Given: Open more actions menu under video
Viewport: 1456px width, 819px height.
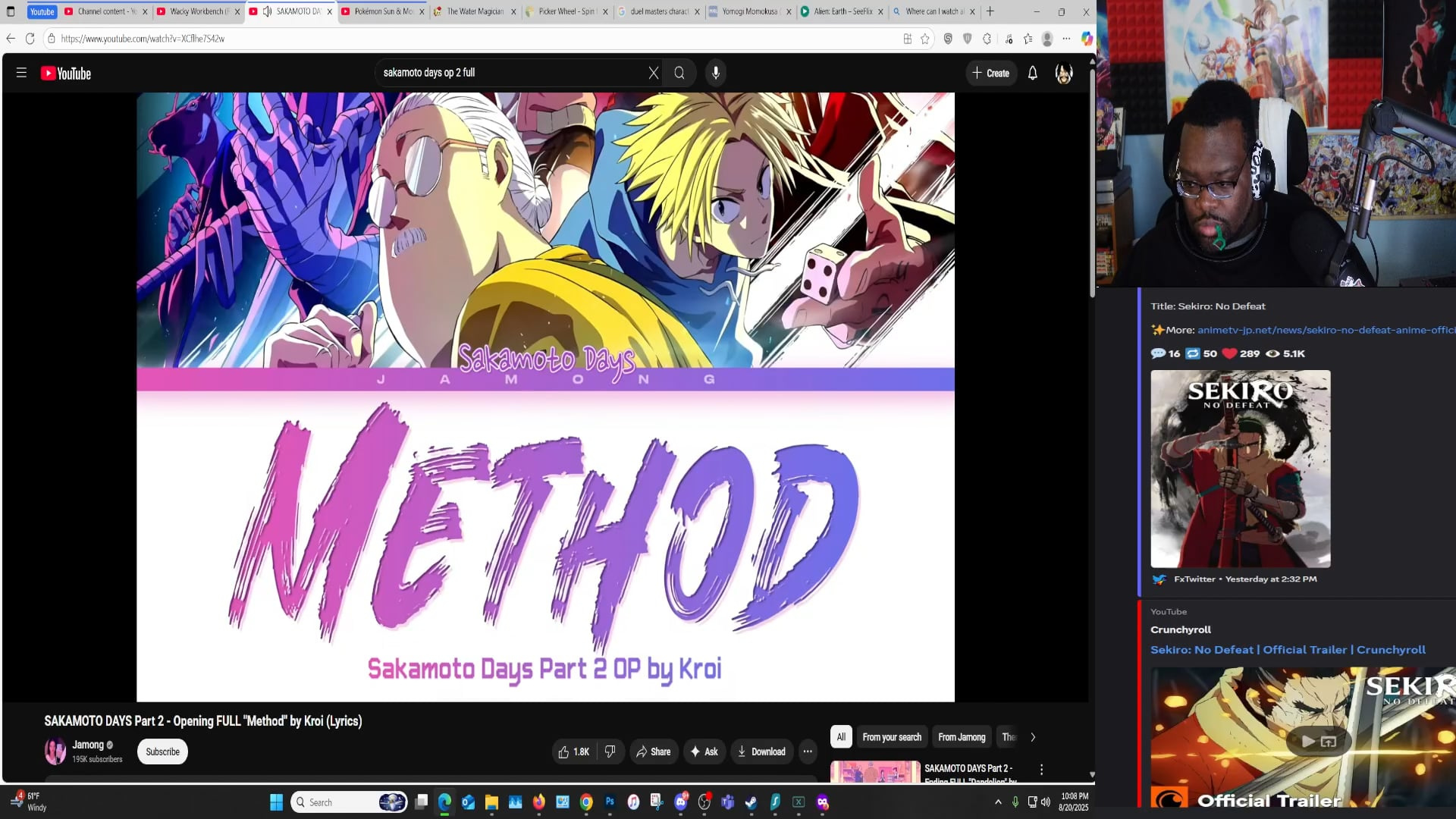Looking at the screenshot, I should (808, 752).
